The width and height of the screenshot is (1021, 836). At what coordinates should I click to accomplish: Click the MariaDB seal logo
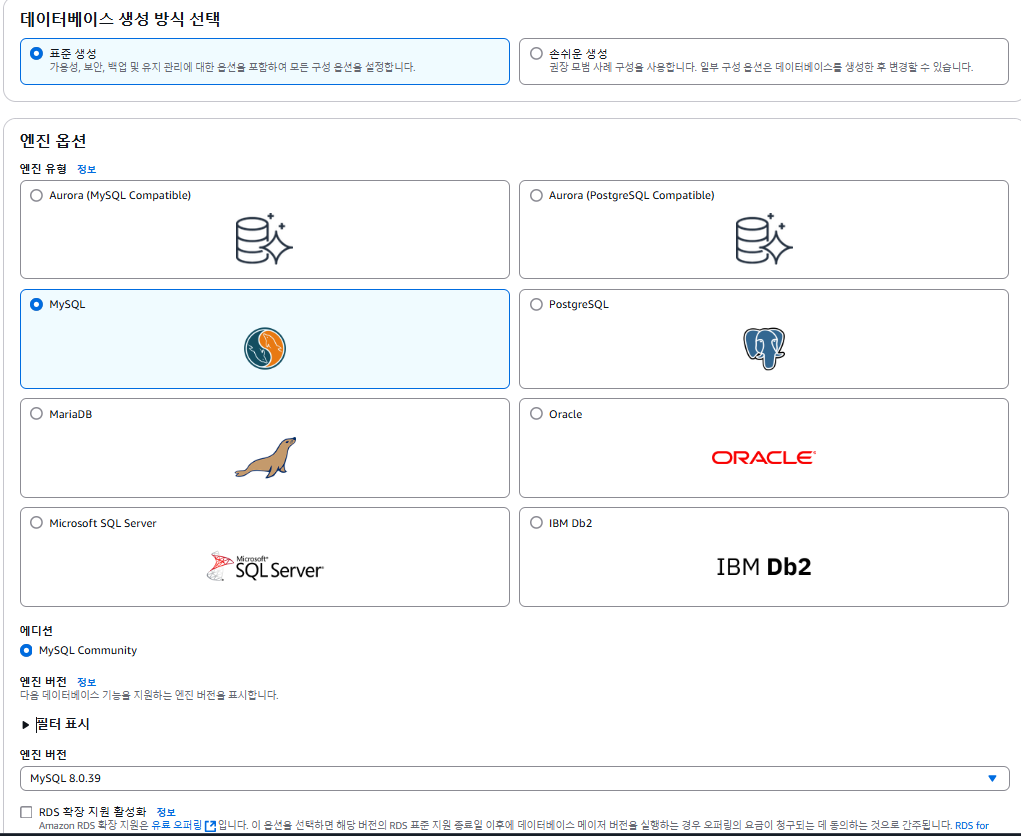pyautogui.click(x=266, y=458)
